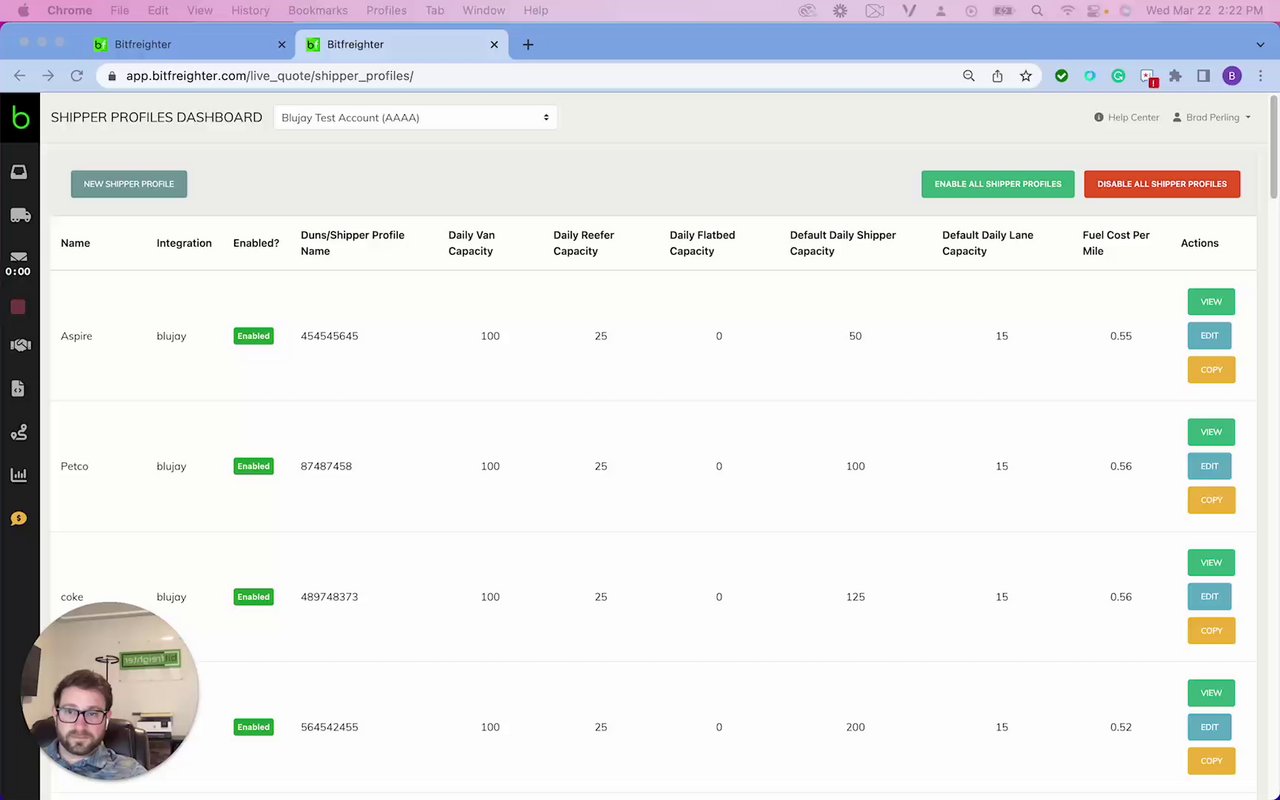Click the page vertical scrollbar
The image size is (1280, 800).
tap(1274, 148)
